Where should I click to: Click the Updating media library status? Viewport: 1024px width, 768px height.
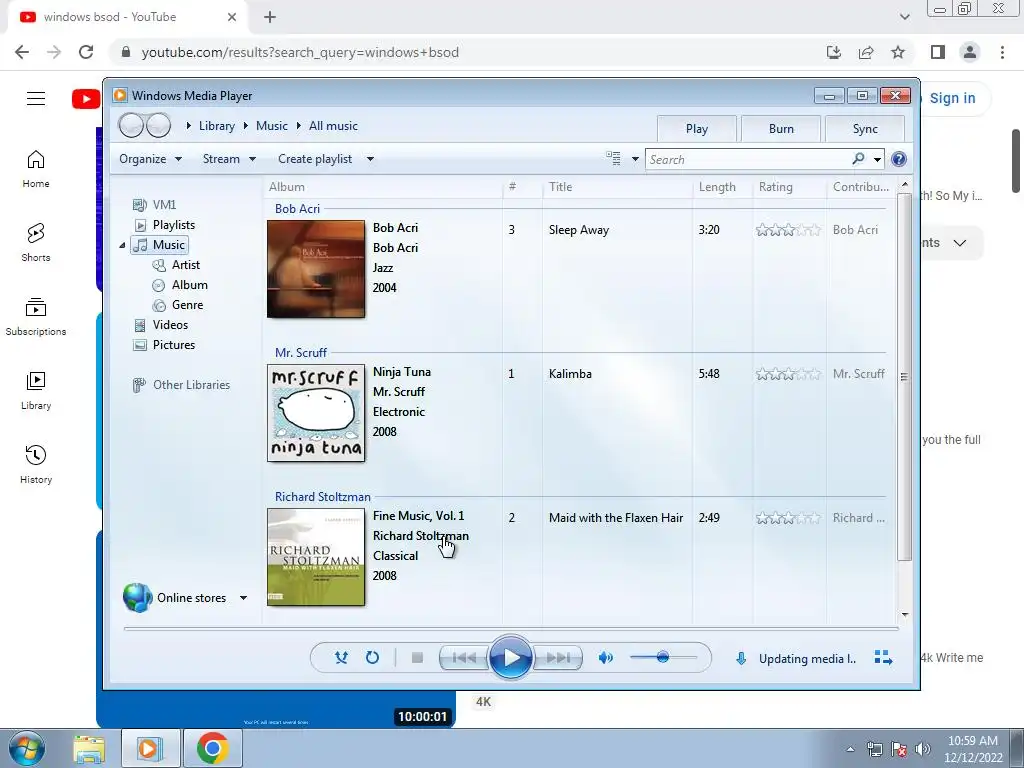pyautogui.click(x=807, y=658)
